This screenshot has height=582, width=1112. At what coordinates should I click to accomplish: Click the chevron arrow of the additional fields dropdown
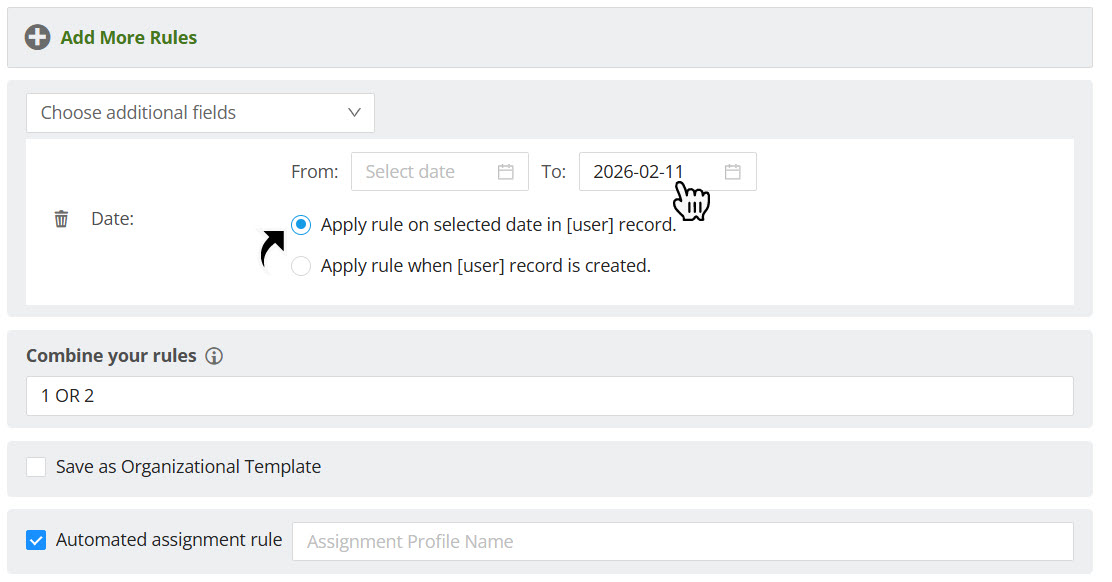pyautogui.click(x=354, y=113)
